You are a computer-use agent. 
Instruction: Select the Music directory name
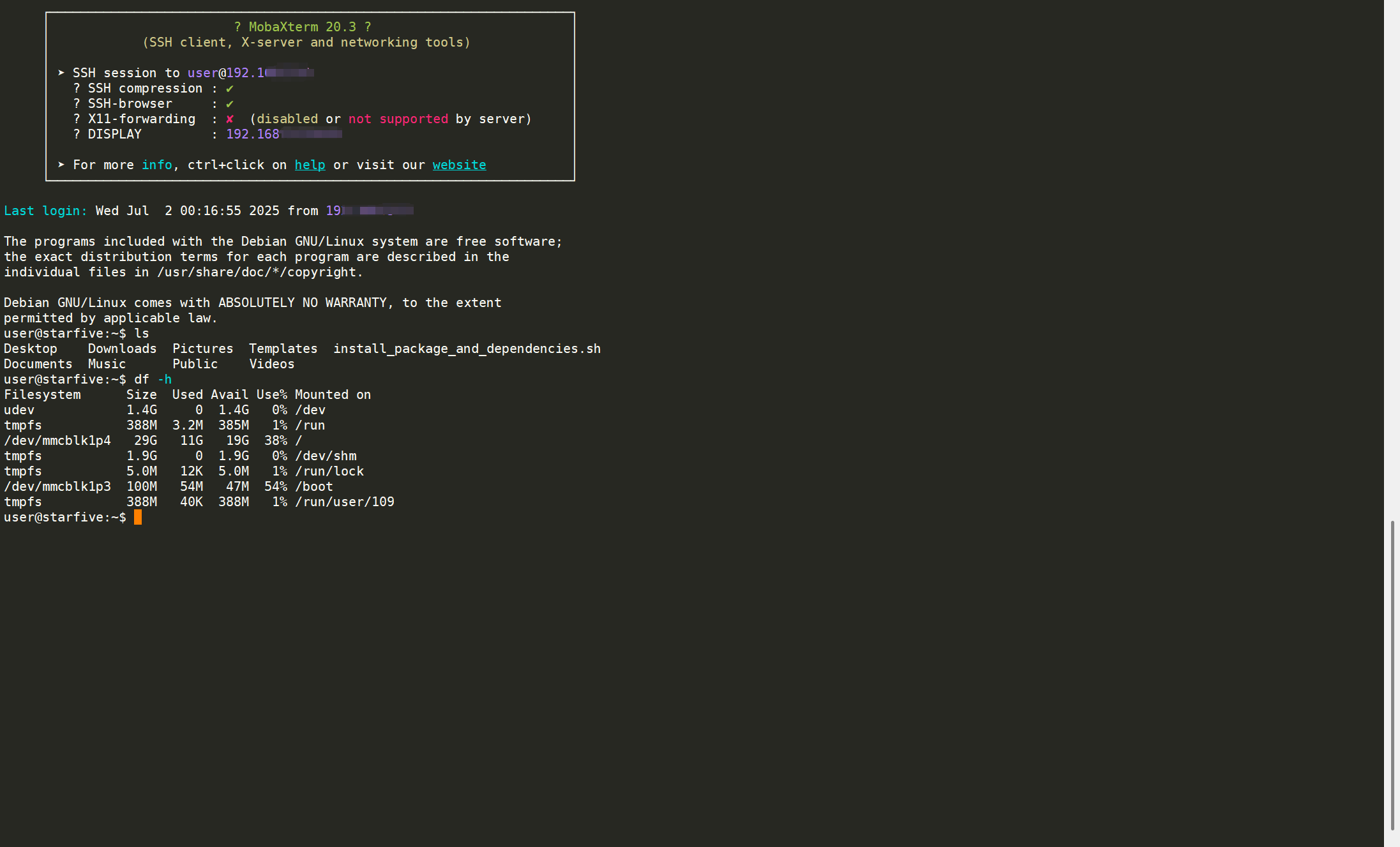coord(107,364)
